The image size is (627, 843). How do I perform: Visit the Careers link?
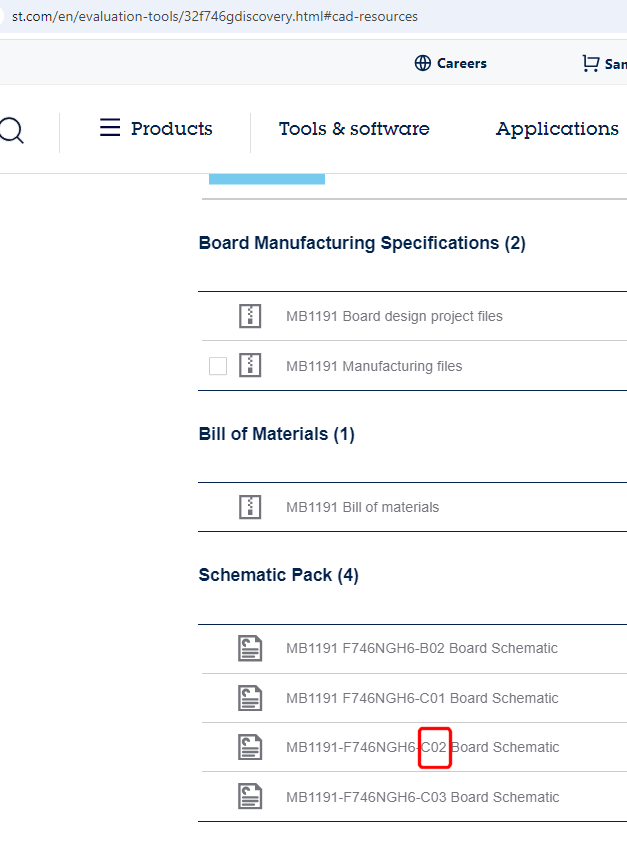tap(461, 63)
